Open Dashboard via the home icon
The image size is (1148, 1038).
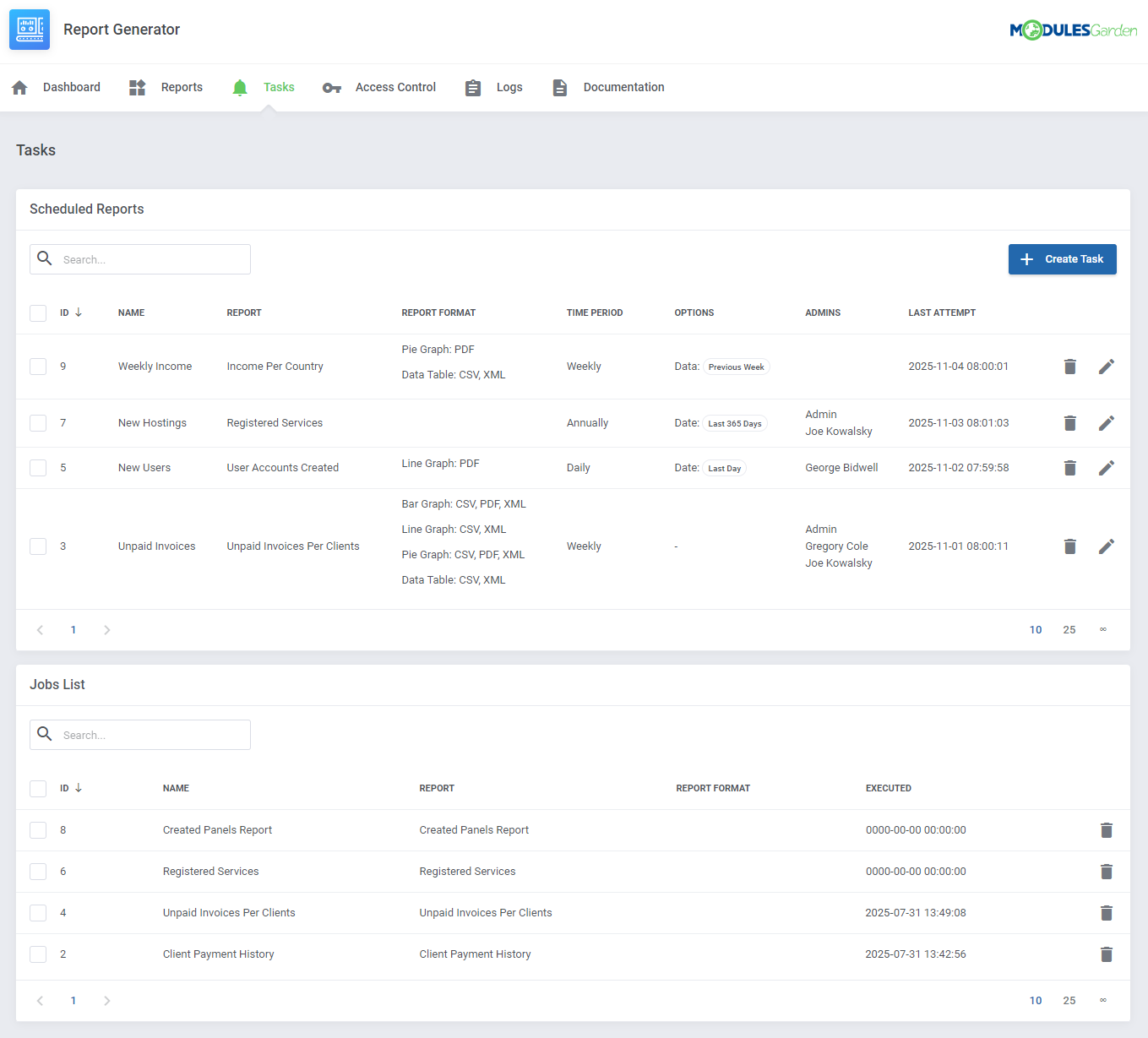(19, 87)
